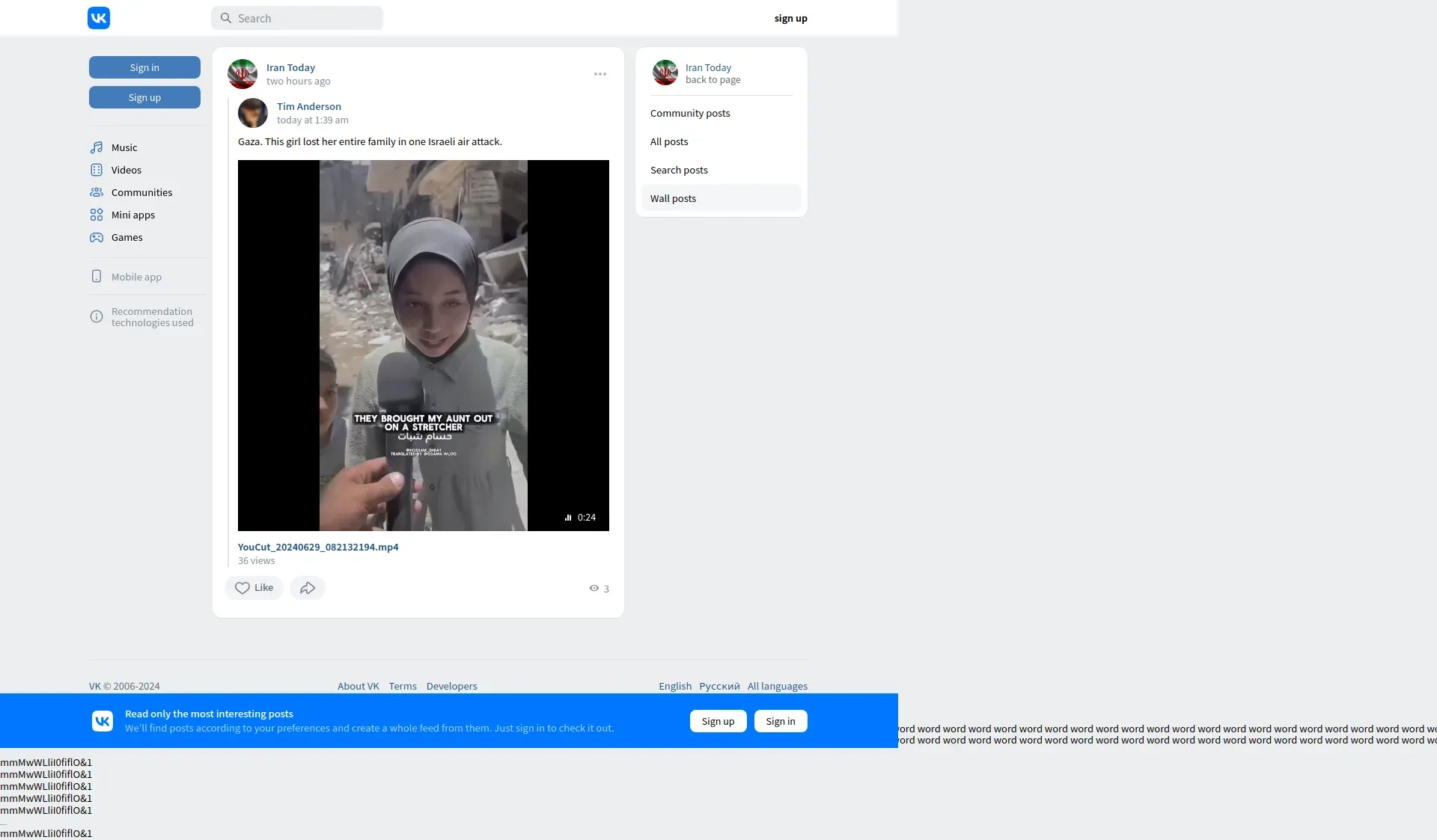Click Sign up in bottom banner
1437x840 pixels.
click(718, 721)
